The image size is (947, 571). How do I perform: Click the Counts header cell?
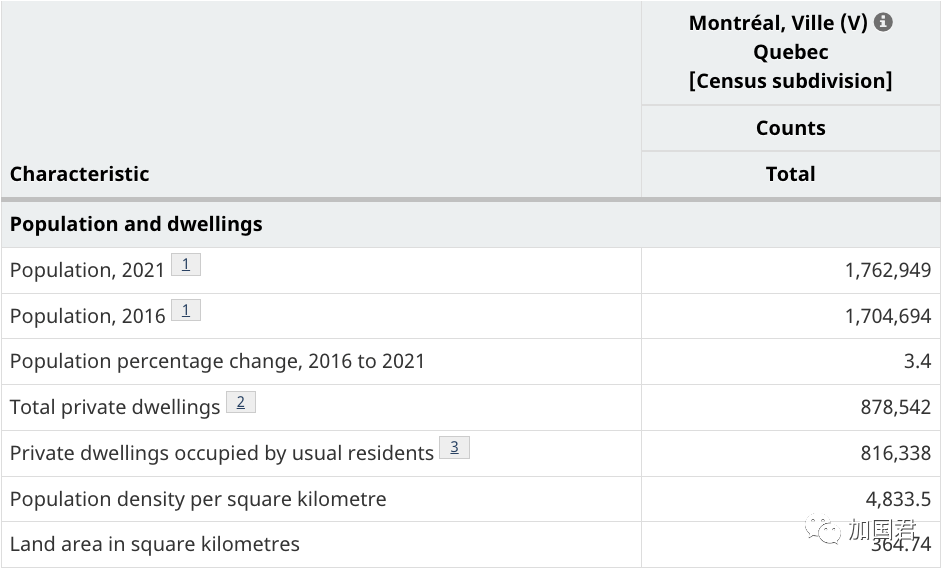pos(790,128)
